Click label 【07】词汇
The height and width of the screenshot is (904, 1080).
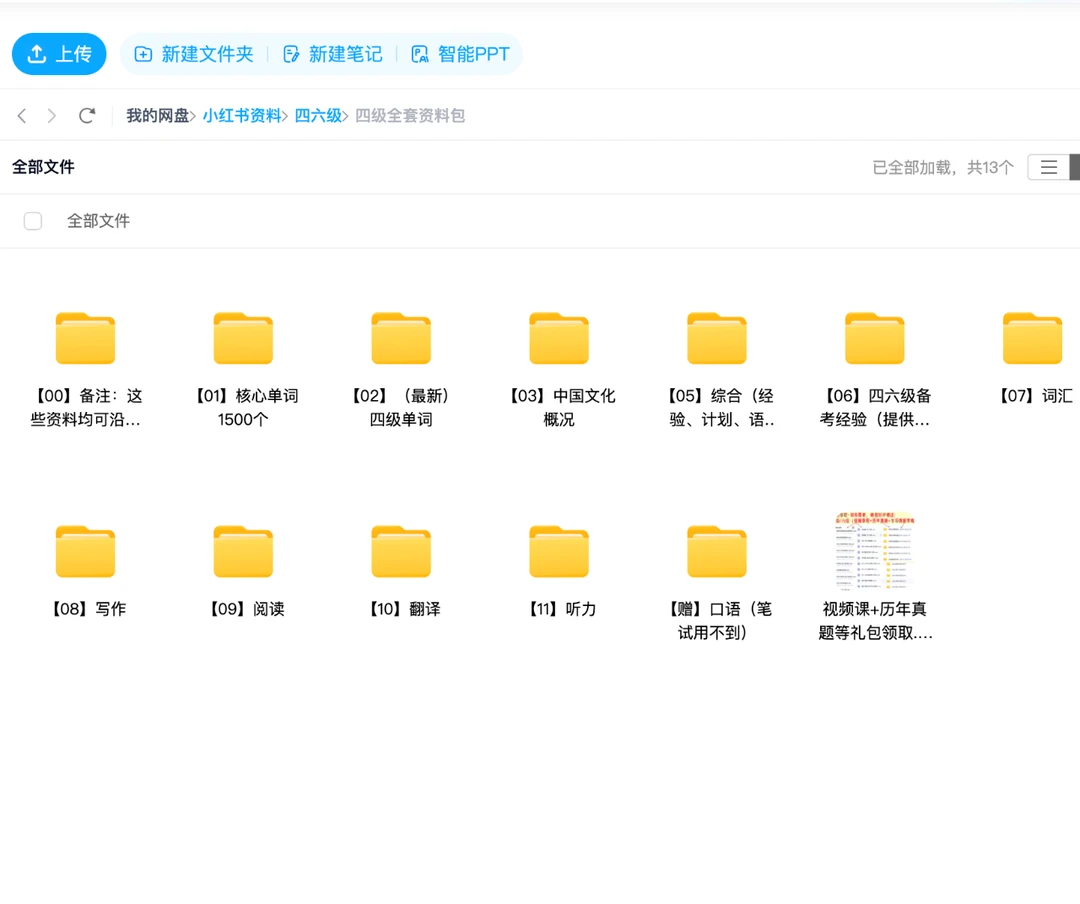click(x=1036, y=396)
